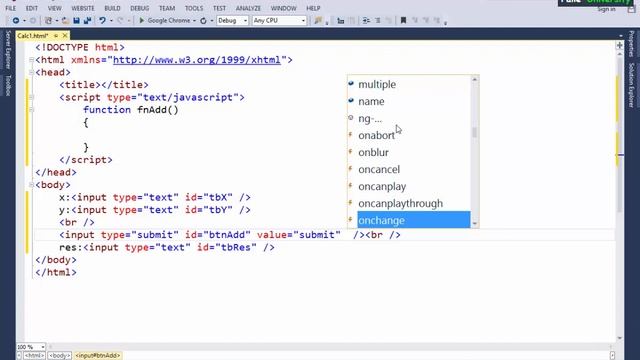Click the Open File folder icon
640x360 pixels.
point(65,20)
